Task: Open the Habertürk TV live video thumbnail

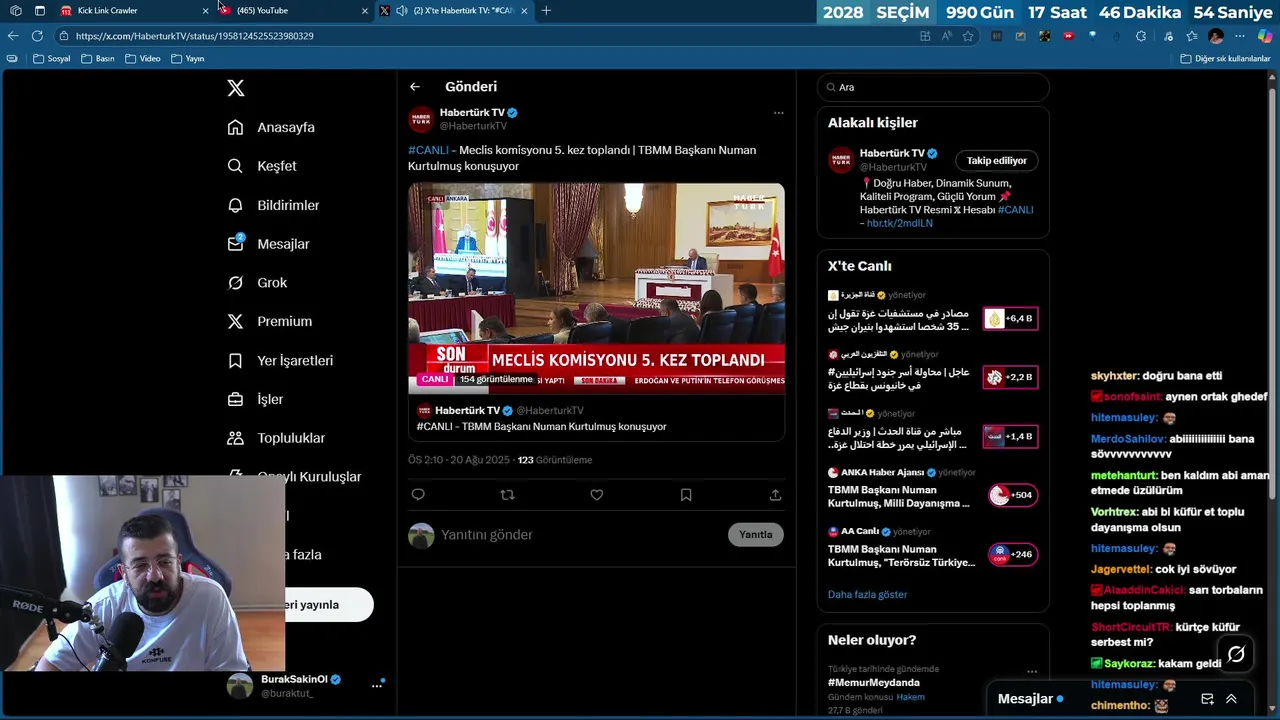Action: 596,287
